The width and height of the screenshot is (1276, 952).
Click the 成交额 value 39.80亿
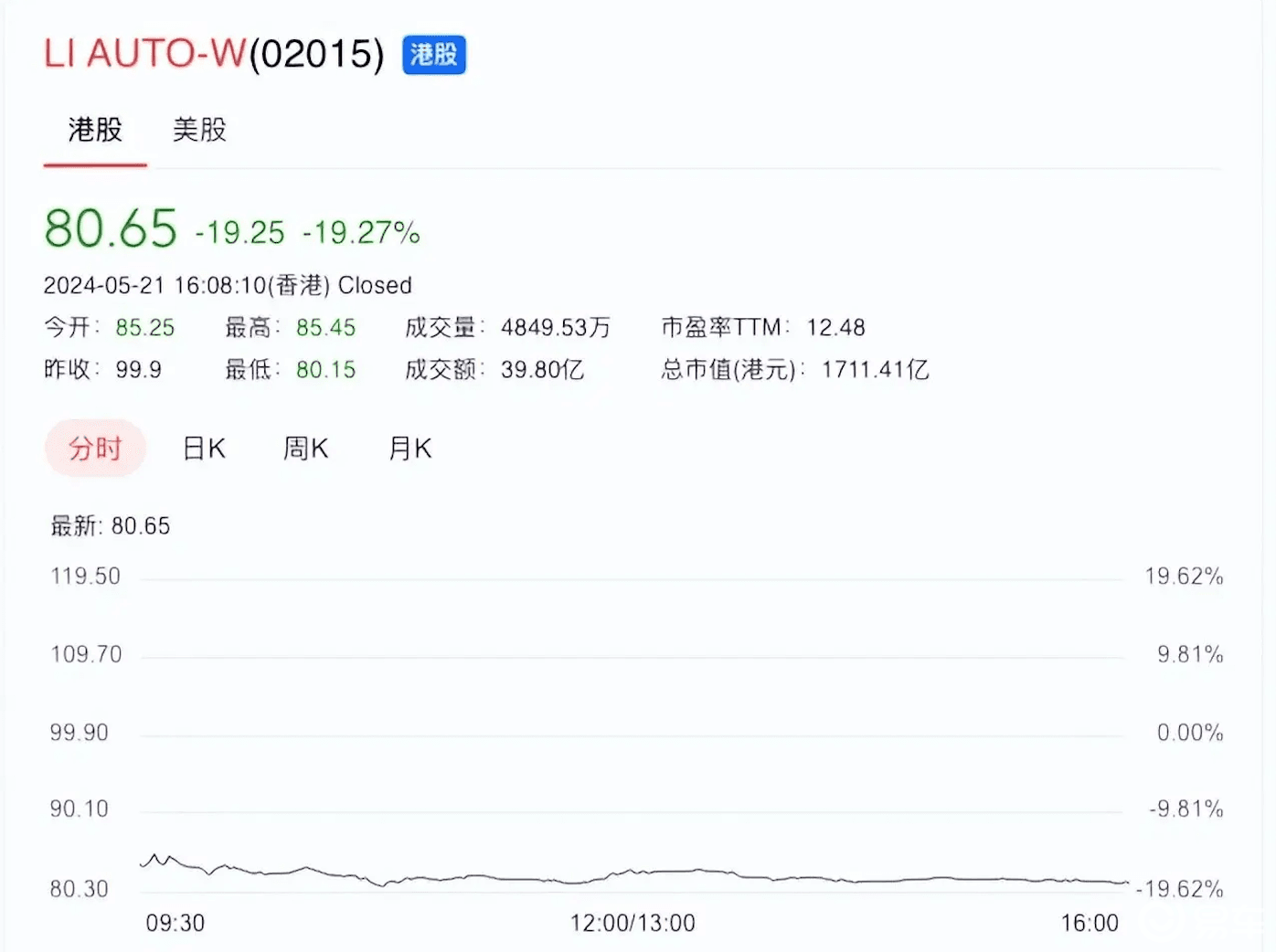(x=542, y=369)
